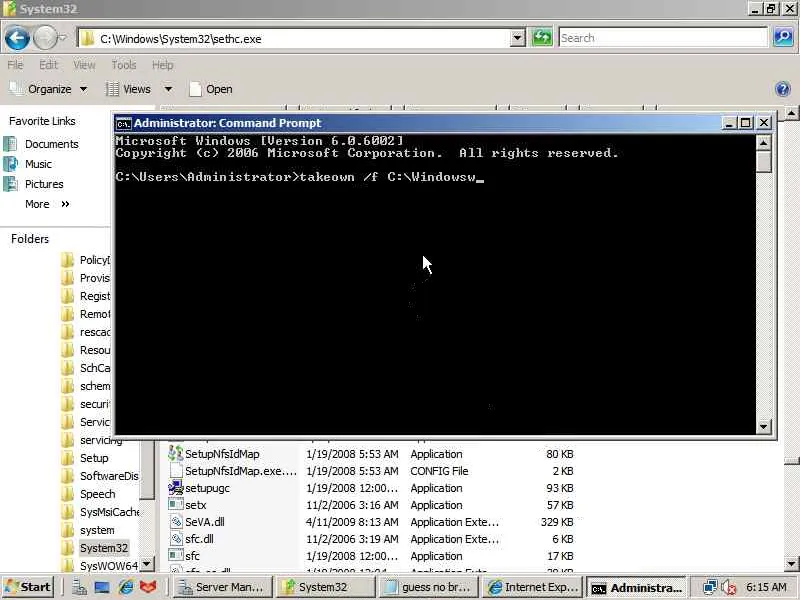Open the Help menu
This screenshot has width=800, height=600.
coord(162,65)
